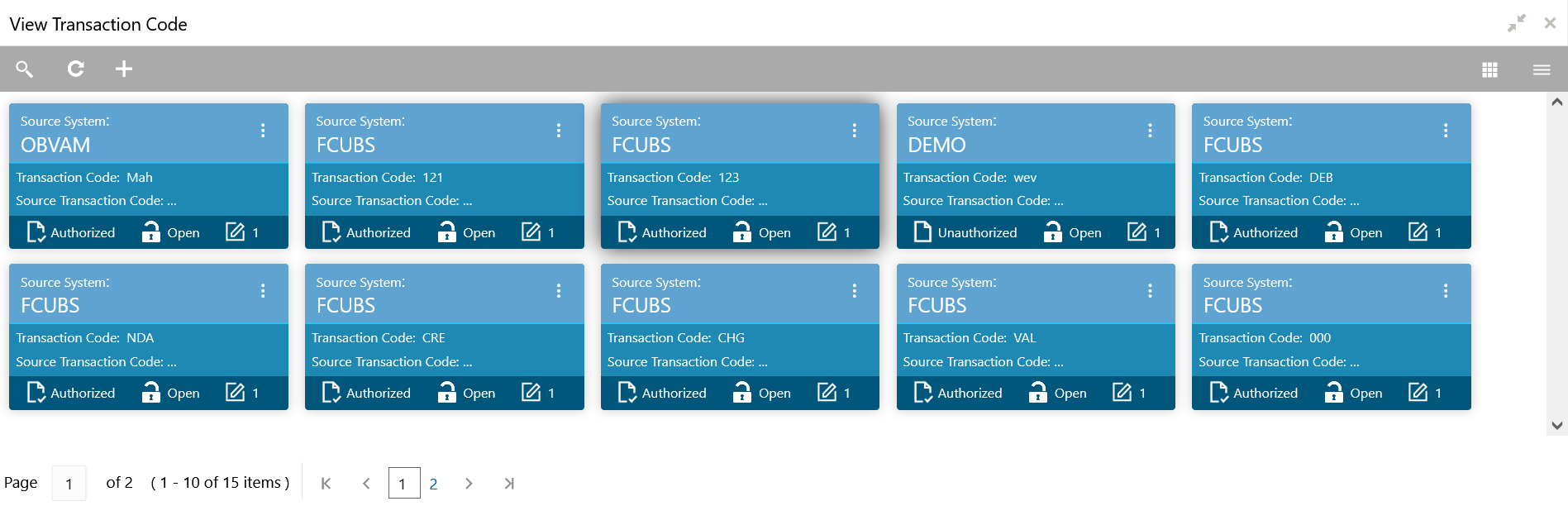This screenshot has height=525, width=1568.
Task: Open options menu on NDA card
Action: (263, 291)
